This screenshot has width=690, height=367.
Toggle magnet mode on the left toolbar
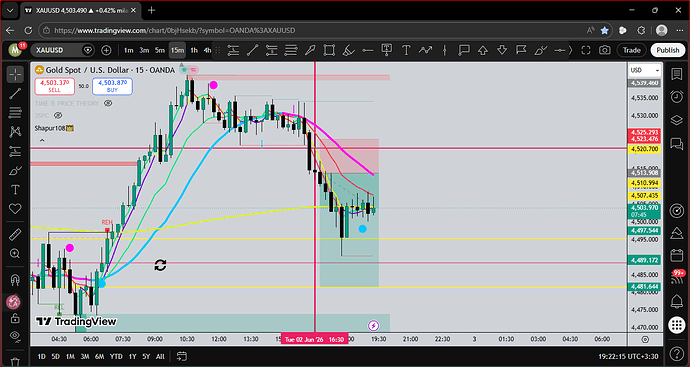point(15,279)
